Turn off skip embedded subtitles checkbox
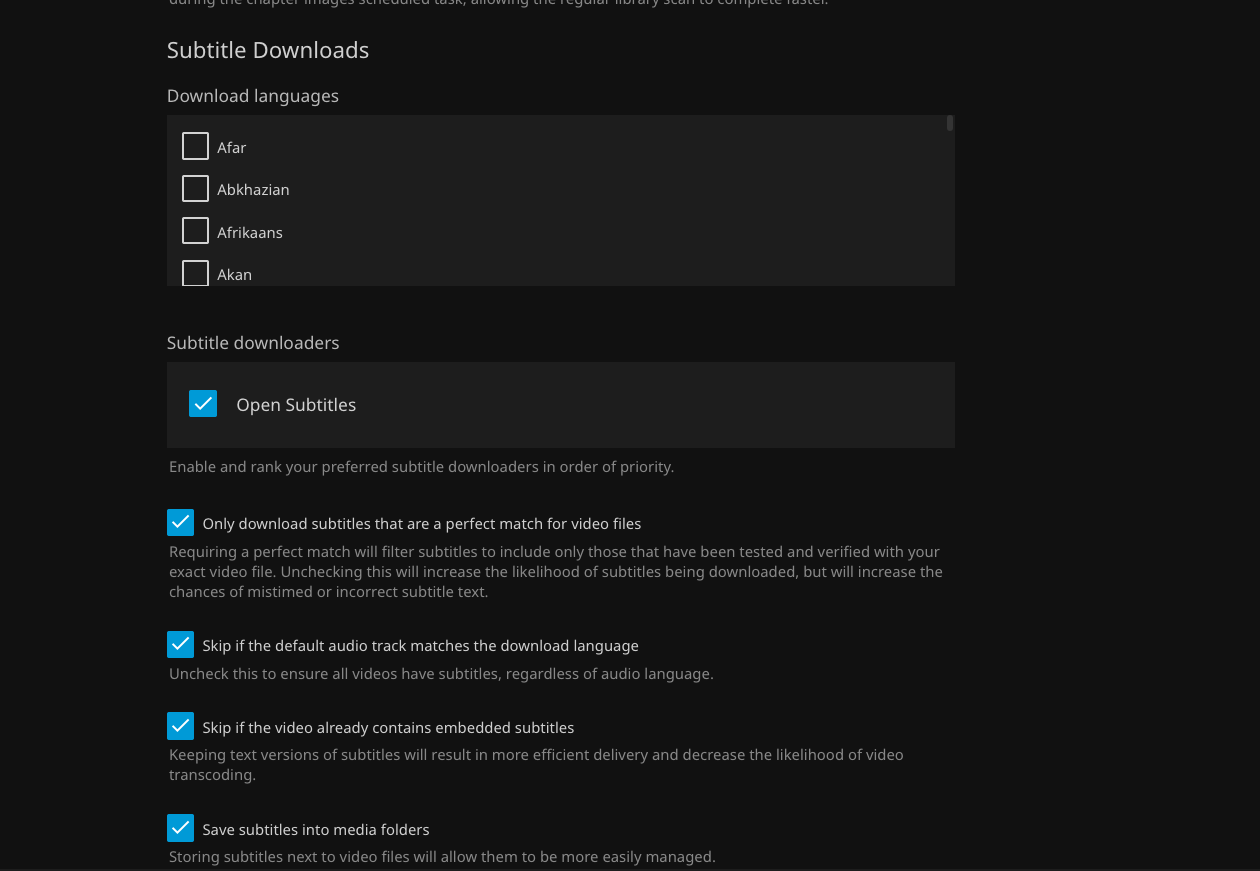This screenshot has height=871, width=1260. [180, 726]
